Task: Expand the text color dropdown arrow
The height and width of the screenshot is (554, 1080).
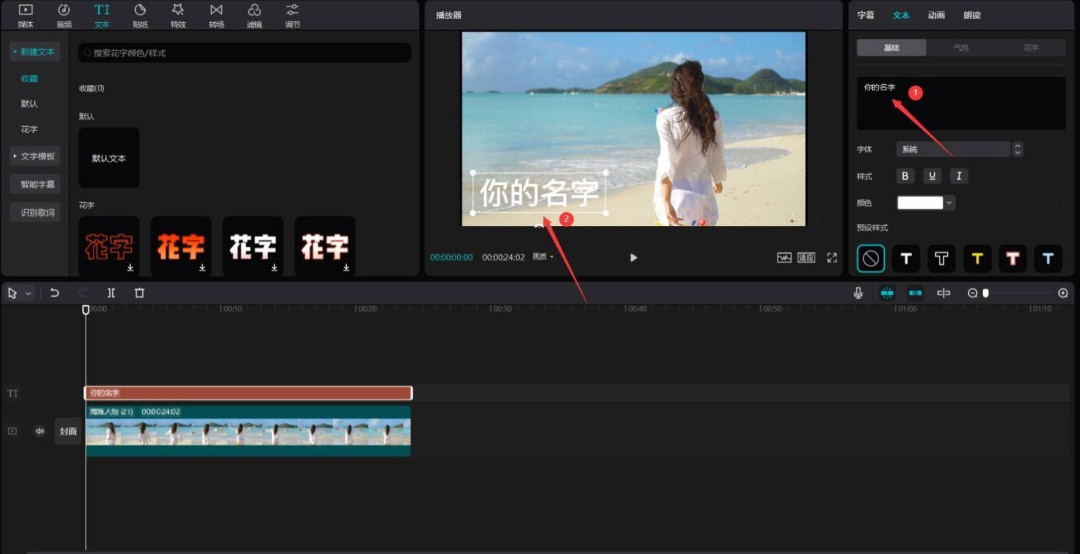Action: point(949,202)
